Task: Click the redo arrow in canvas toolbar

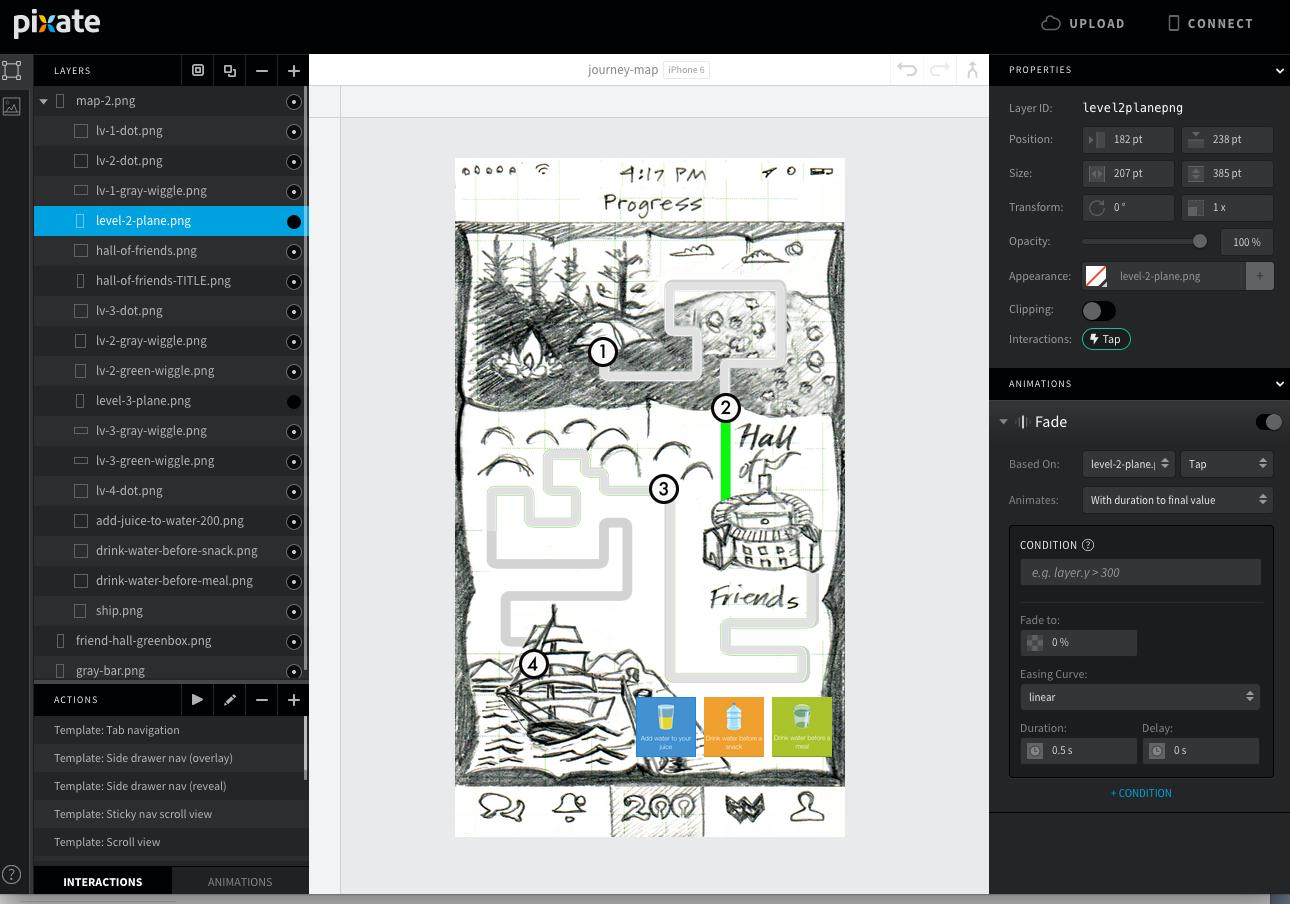Action: tap(940, 69)
